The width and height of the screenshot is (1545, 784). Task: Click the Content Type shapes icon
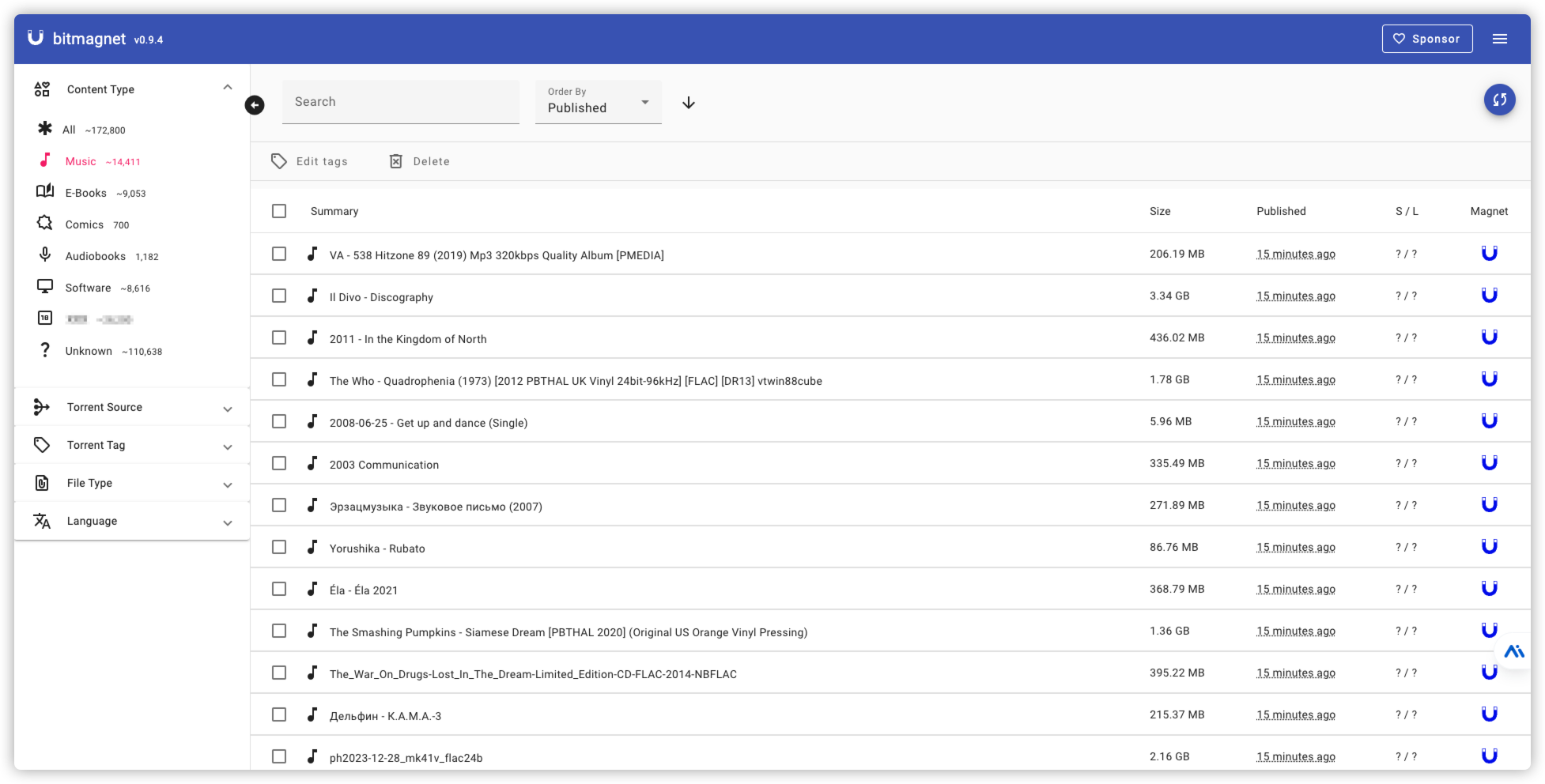click(x=42, y=89)
